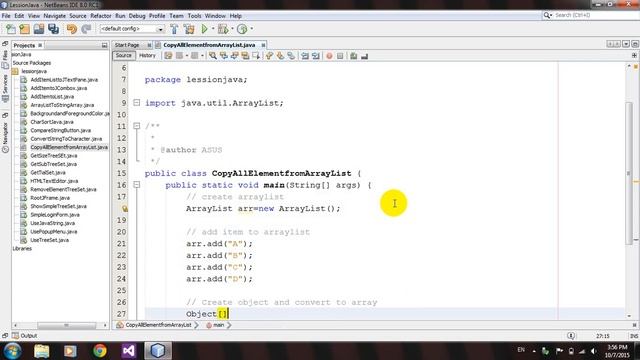The image size is (640, 360).
Task: Toggle Bookmark icon in editor toolbar
Action: coord(291,56)
